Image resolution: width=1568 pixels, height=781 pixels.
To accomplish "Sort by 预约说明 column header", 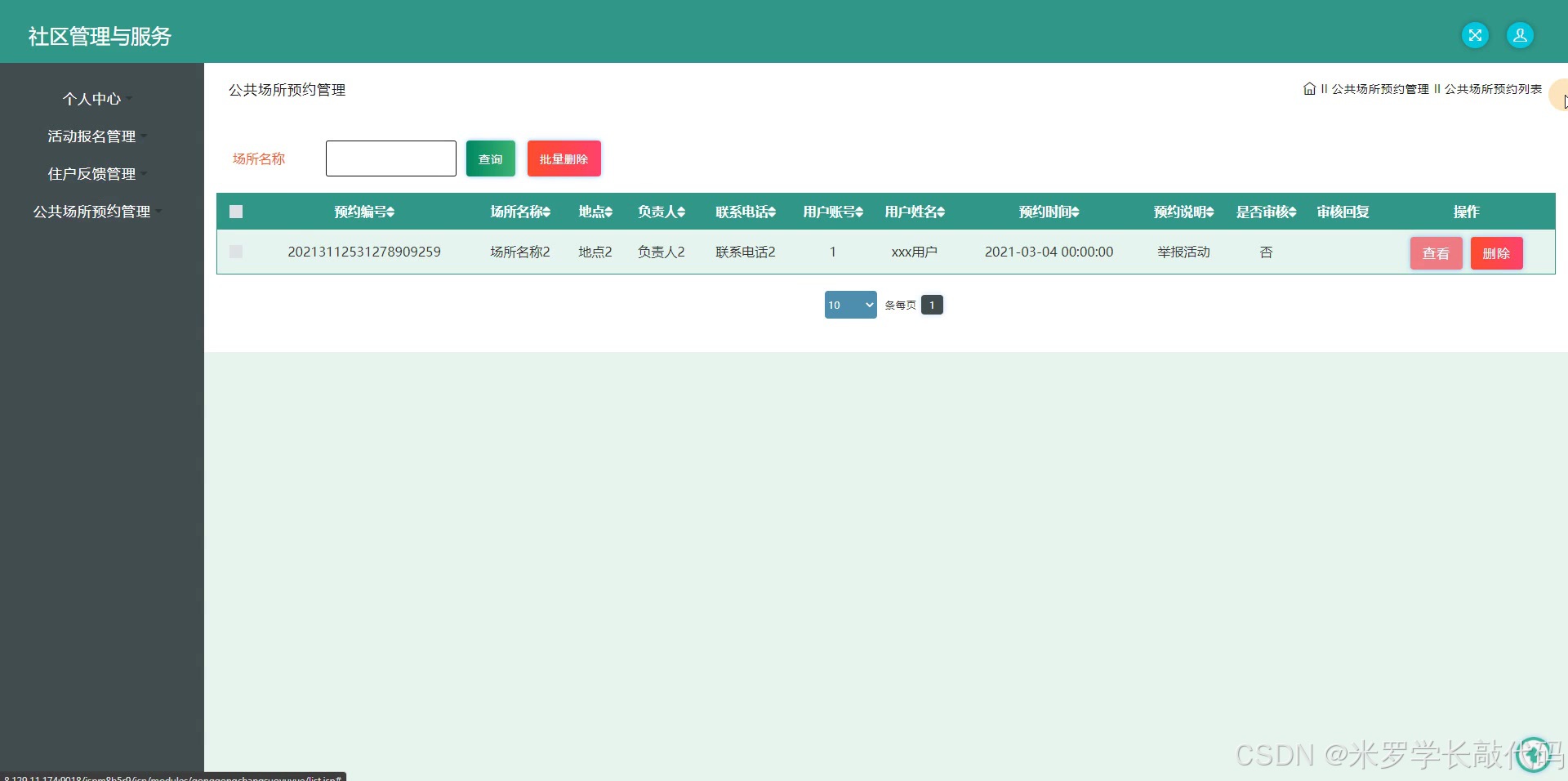I will tap(1183, 212).
